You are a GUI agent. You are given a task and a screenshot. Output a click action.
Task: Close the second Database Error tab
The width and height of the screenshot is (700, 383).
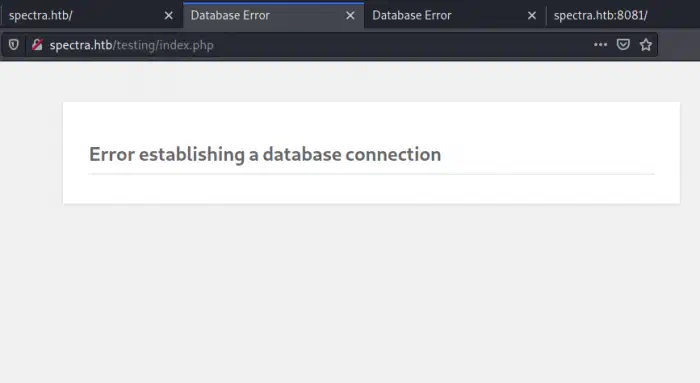pos(532,16)
